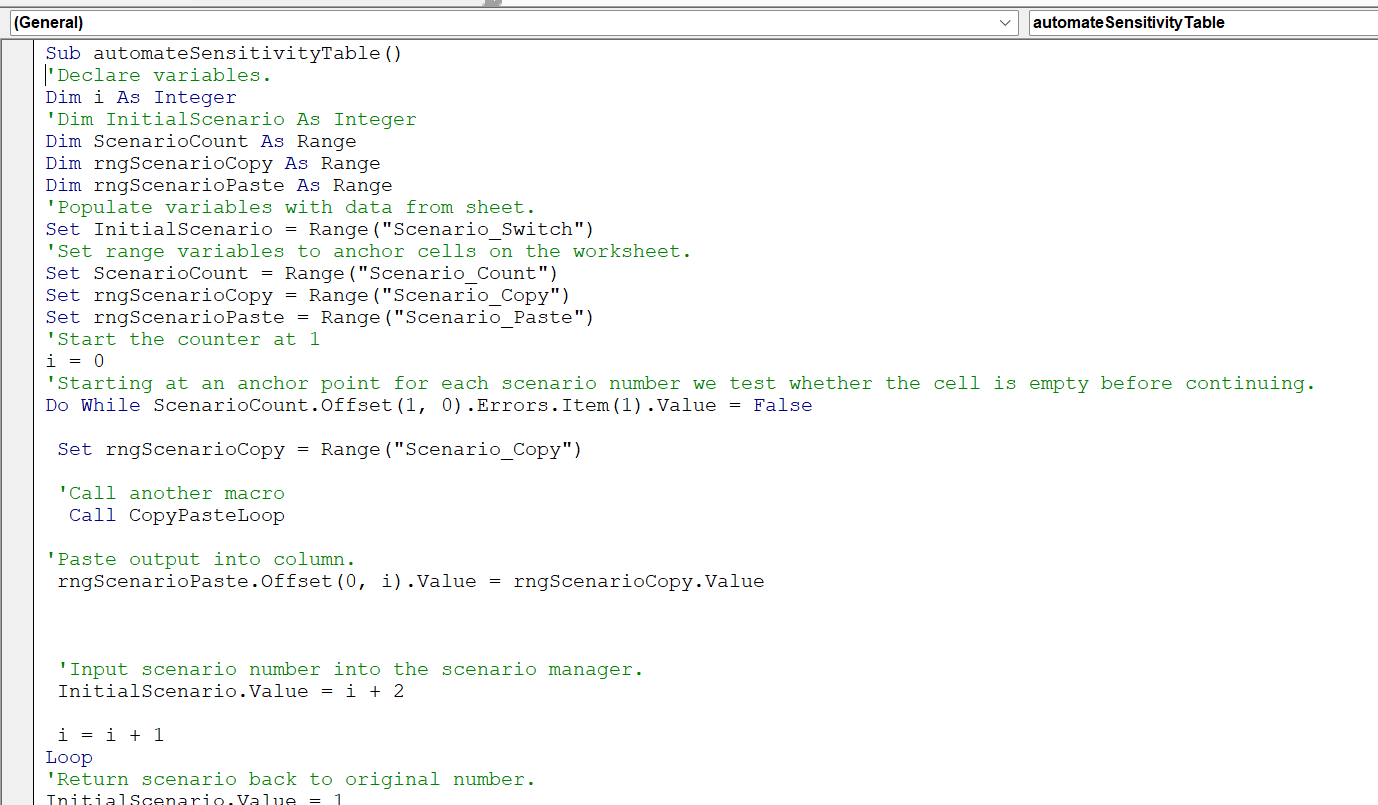
Task: Click the Call CopyPasteLoop statement
Action: point(177,515)
